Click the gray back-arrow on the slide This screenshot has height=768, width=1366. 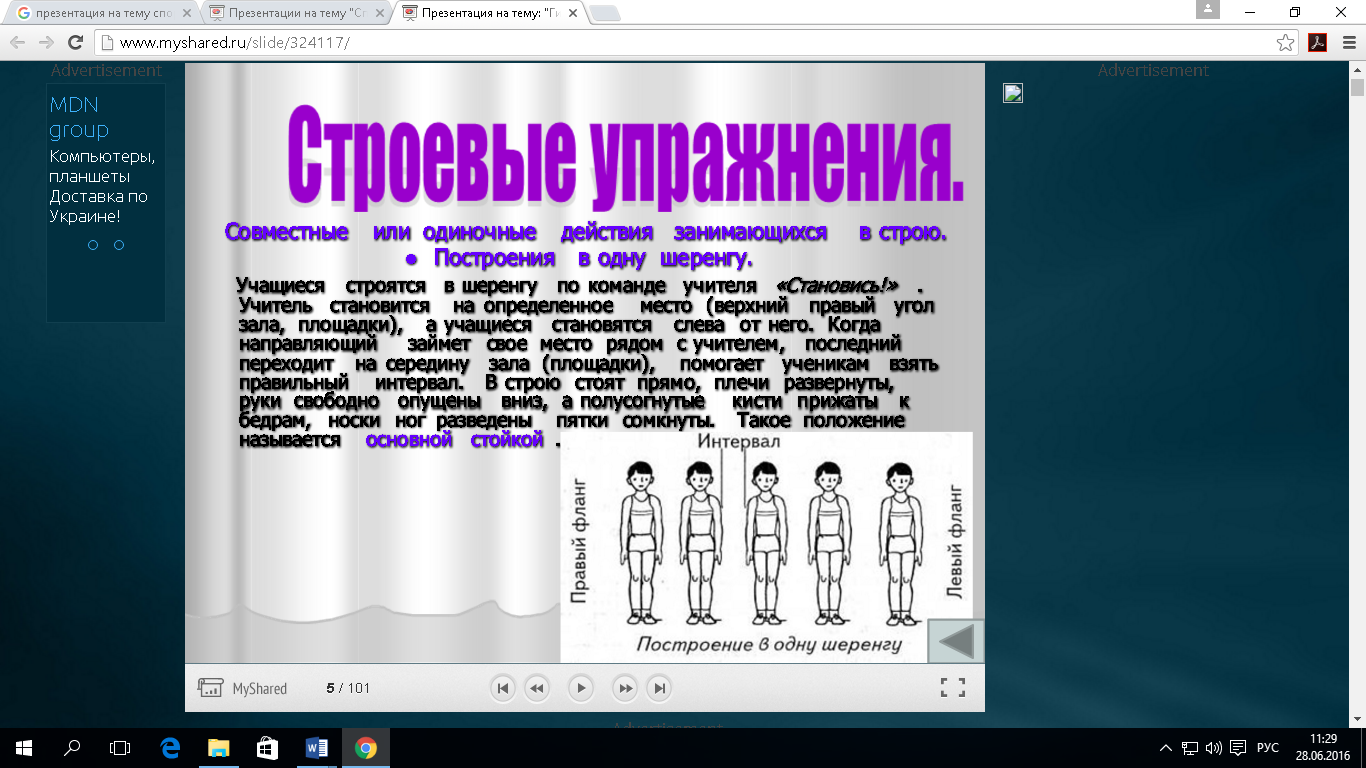pyautogui.click(x=956, y=641)
